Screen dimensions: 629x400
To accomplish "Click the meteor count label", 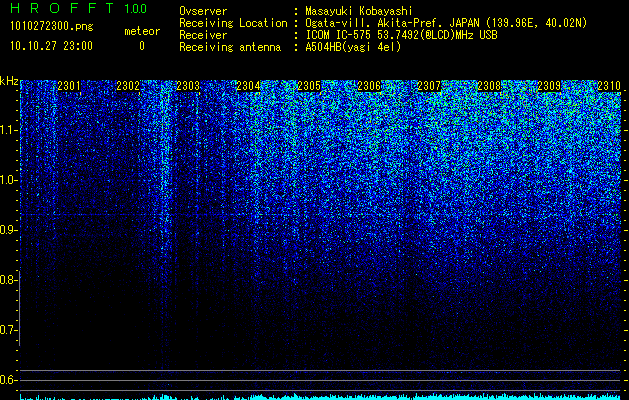I will click(x=142, y=31).
